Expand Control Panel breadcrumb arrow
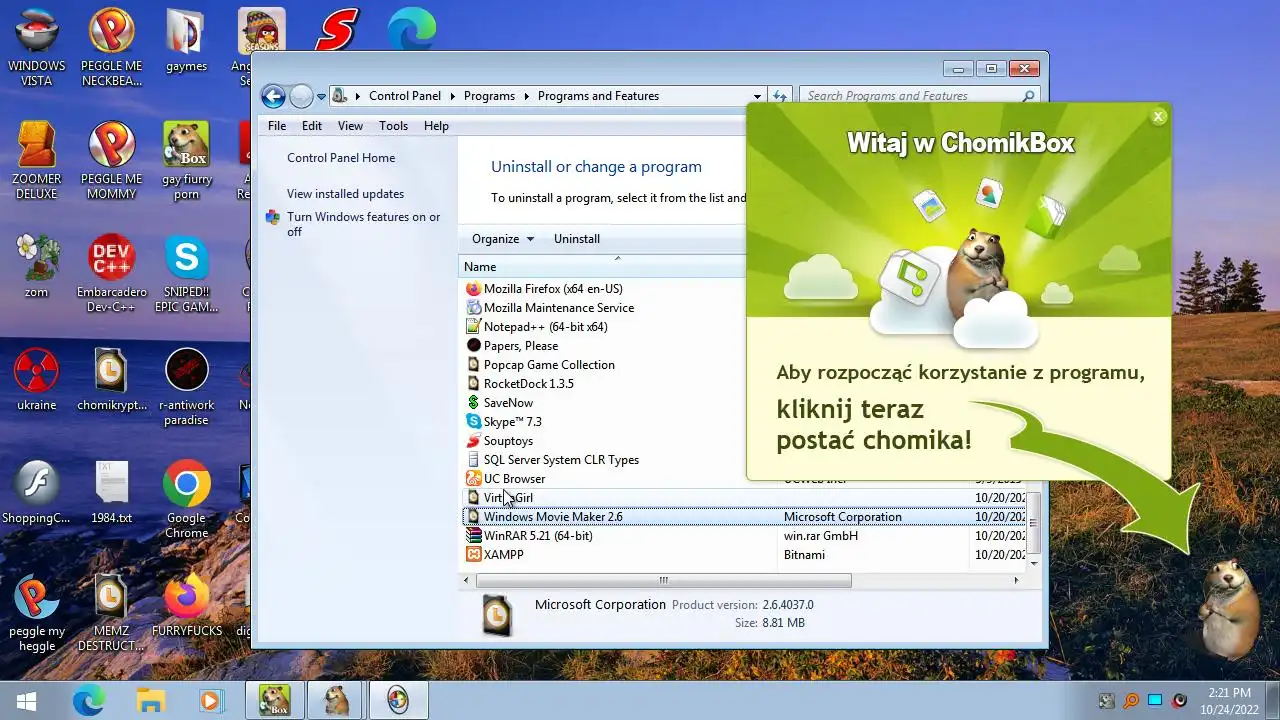1280x720 pixels. [x=452, y=96]
